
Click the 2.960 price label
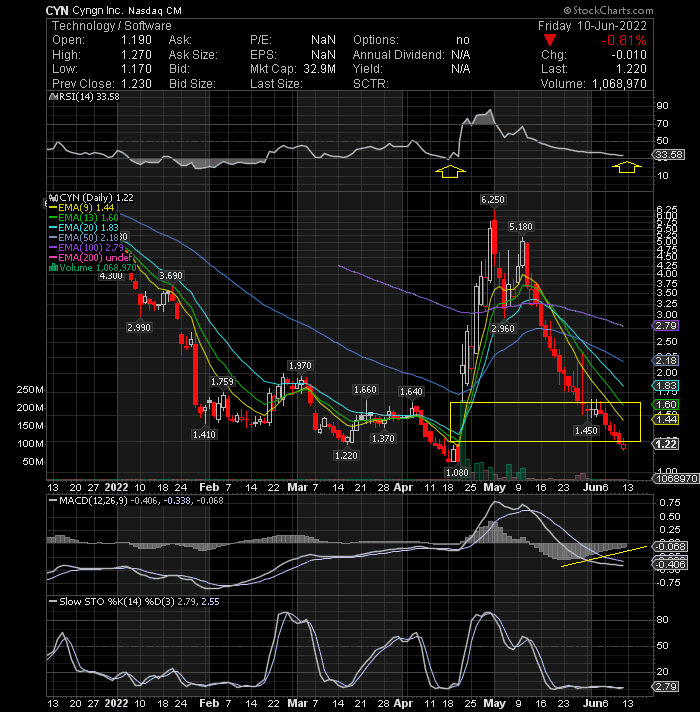[x=503, y=328]
